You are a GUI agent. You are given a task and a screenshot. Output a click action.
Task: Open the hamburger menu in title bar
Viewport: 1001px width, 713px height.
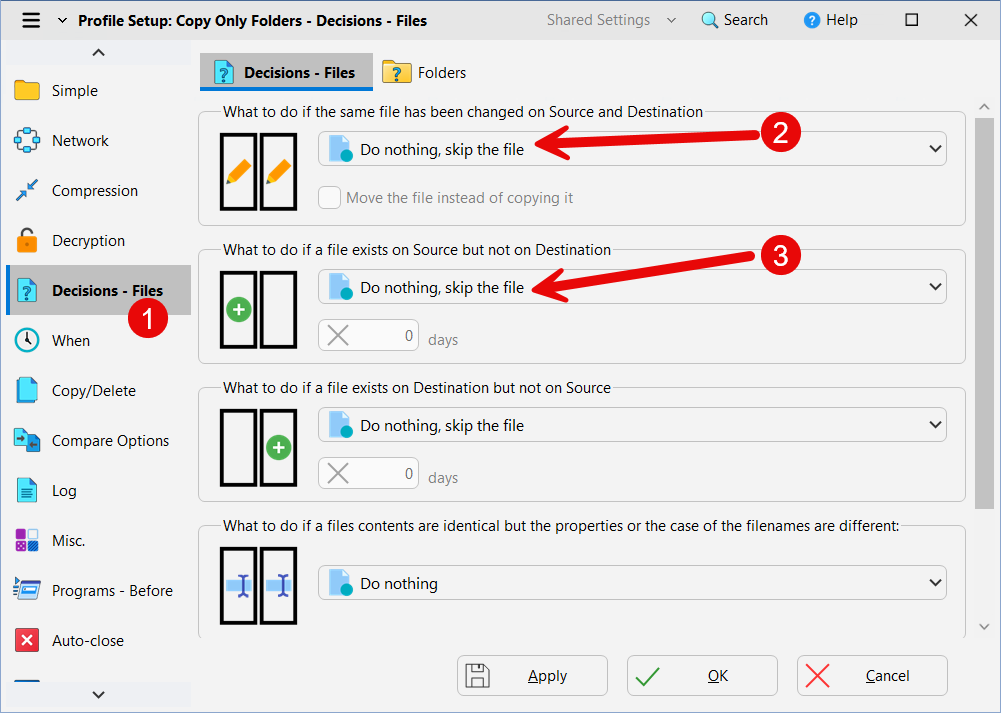click(x=31, y=20)
